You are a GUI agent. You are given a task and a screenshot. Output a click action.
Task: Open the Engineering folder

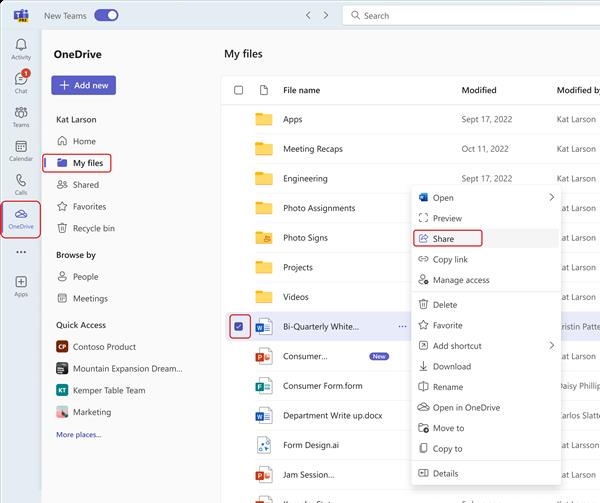click(305, 179)
